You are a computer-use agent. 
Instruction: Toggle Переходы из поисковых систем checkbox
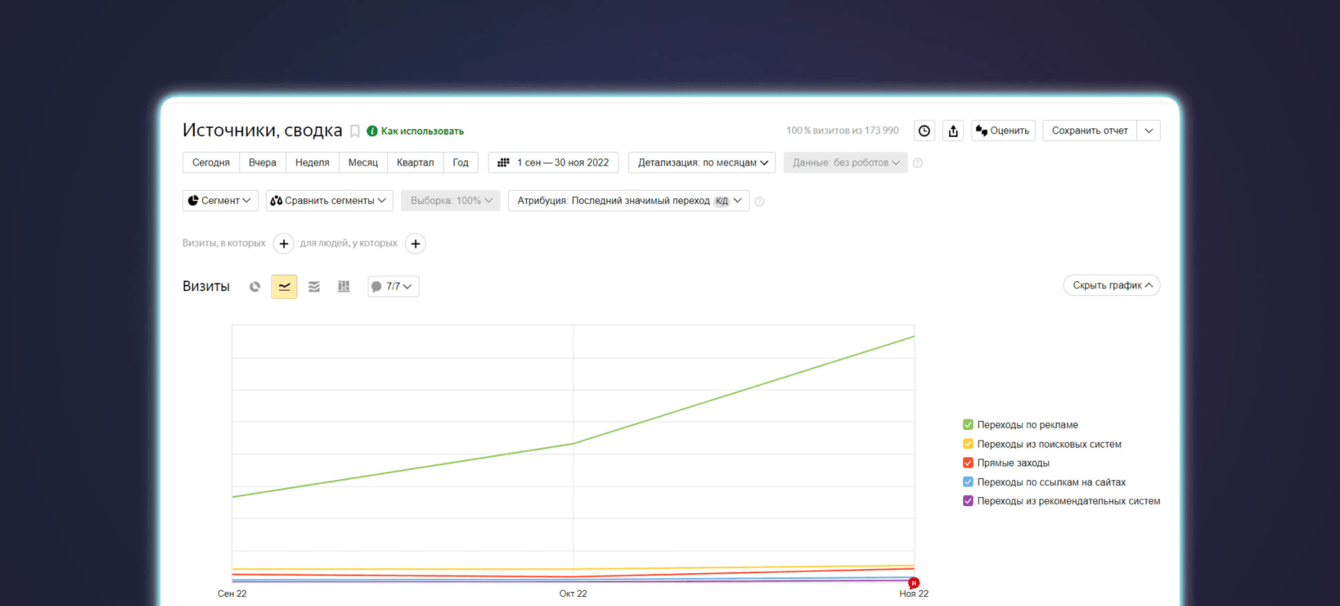pos(968,444)
